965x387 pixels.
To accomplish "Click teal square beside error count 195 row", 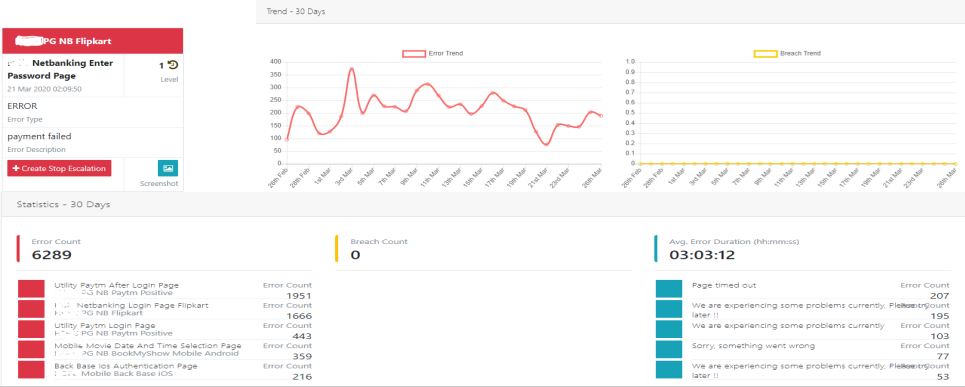I will (669, 309).
